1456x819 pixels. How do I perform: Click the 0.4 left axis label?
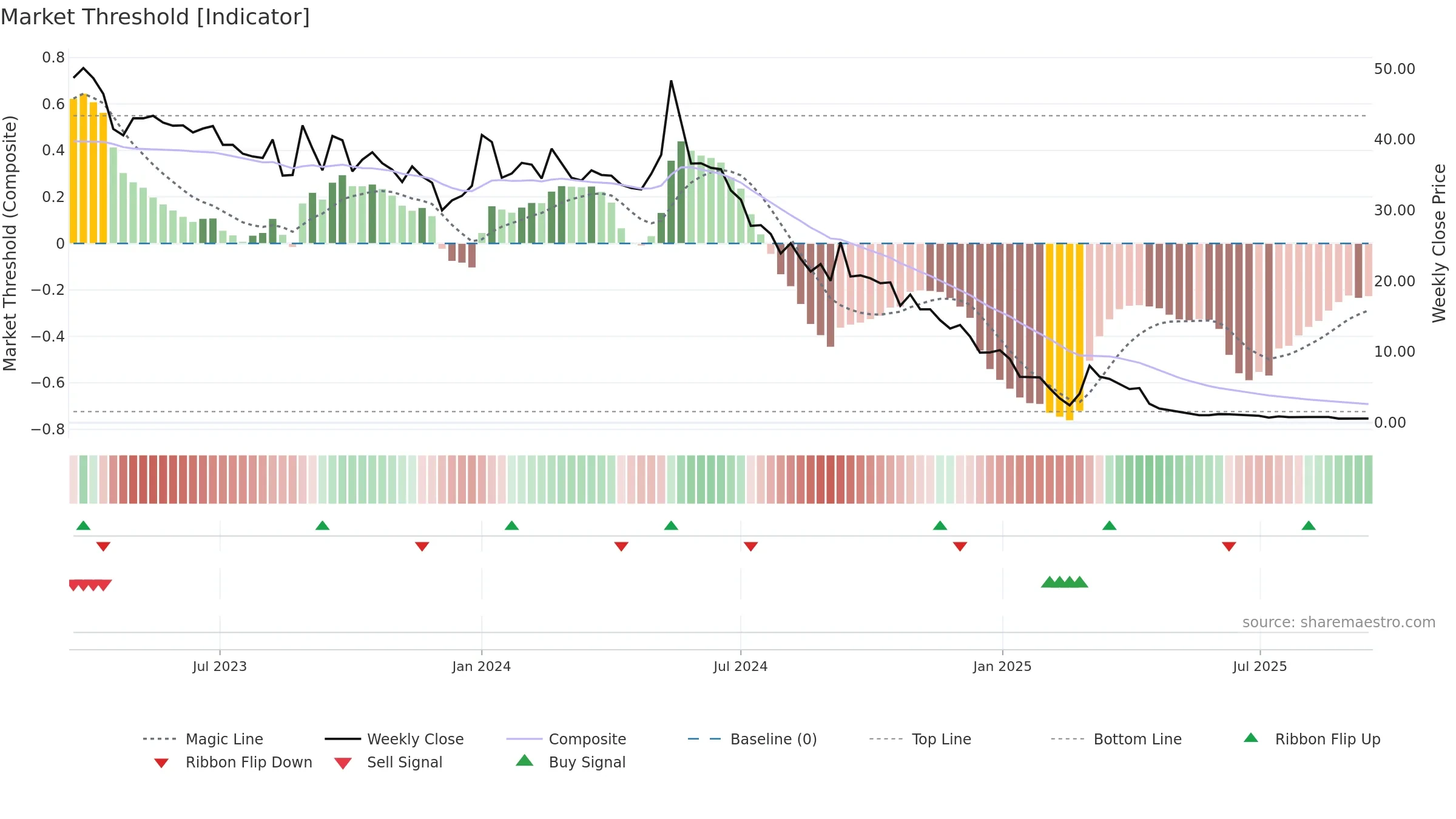[53, 150]
